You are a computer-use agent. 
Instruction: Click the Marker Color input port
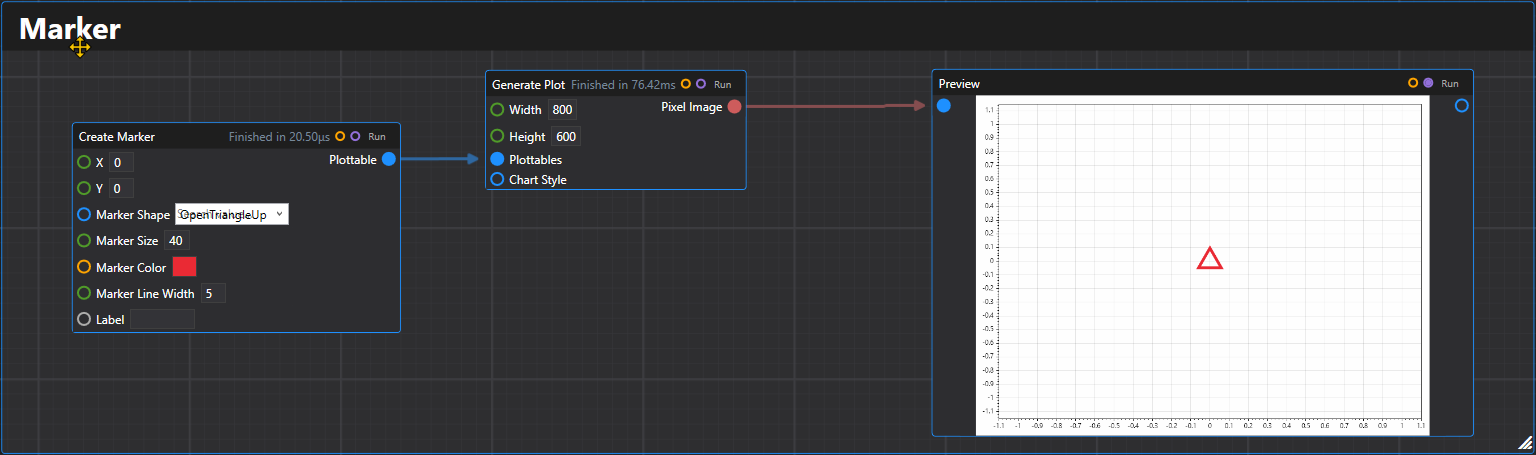tap(84, 267)
